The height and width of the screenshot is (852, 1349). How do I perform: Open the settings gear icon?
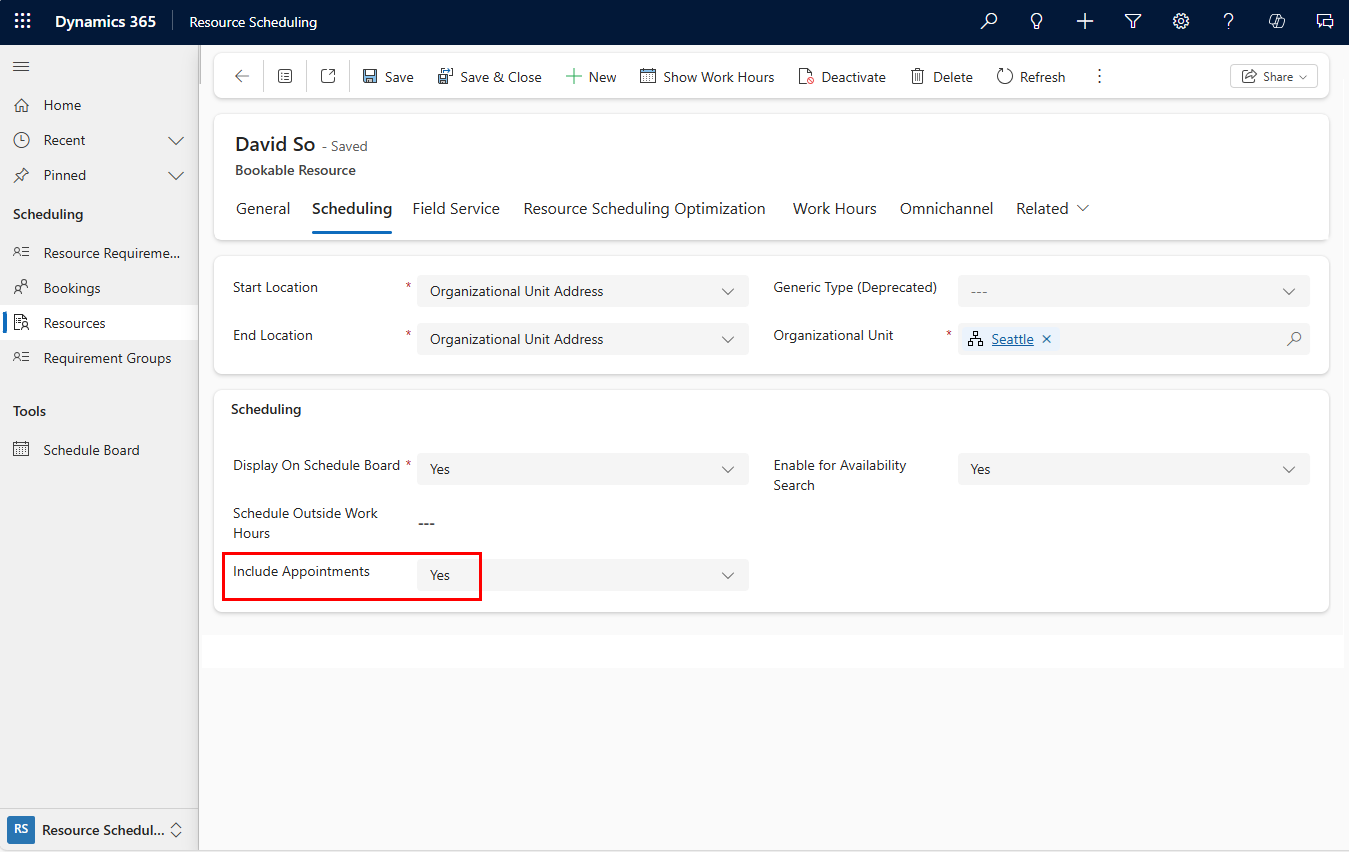1180,20
